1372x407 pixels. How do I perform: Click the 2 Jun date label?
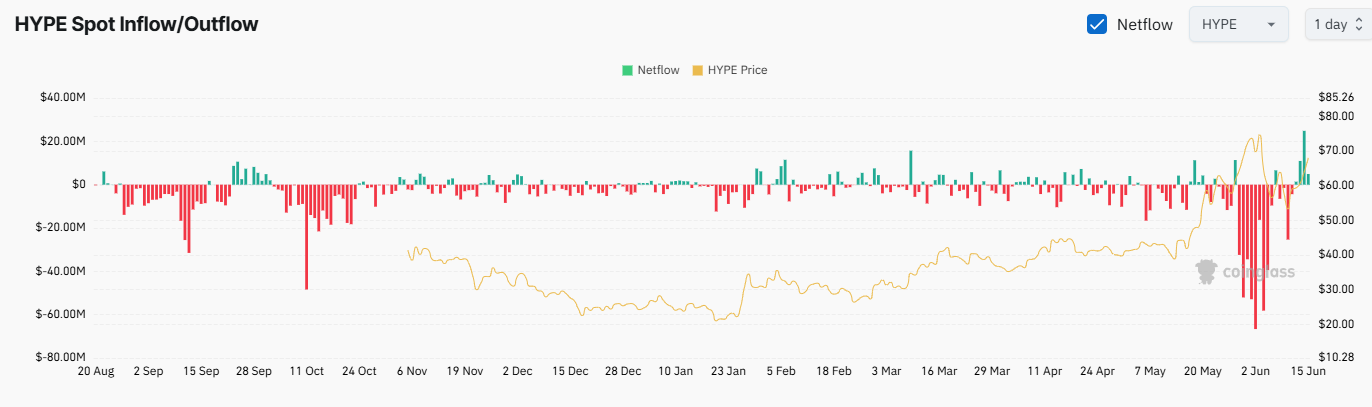(x=1255, y=371)
